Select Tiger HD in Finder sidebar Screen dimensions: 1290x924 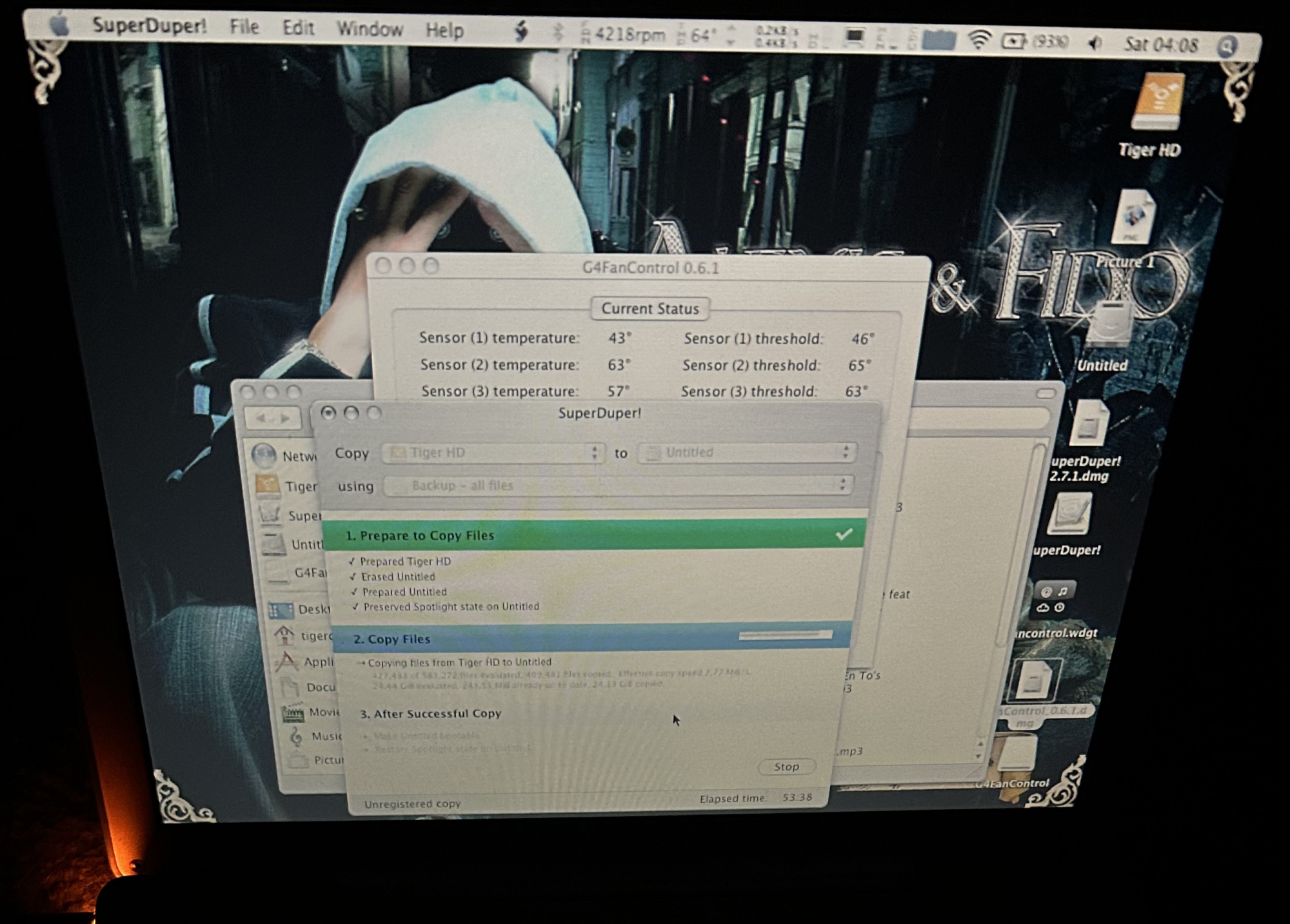coord(286,486)
